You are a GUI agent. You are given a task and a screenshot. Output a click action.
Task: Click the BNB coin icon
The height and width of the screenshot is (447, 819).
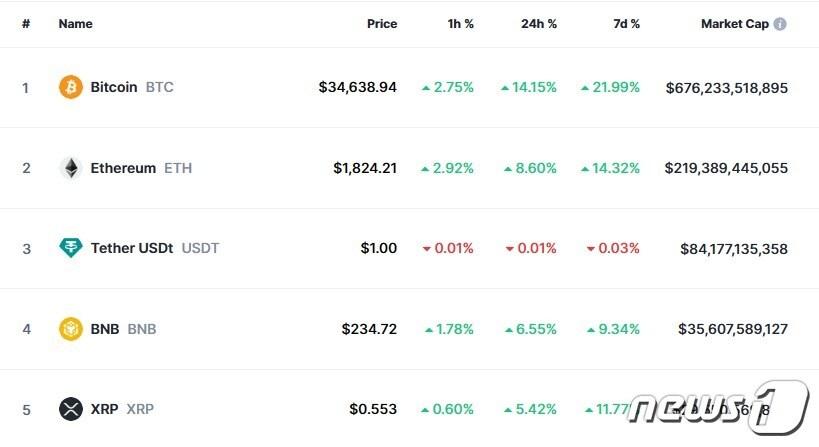point(70,329)
